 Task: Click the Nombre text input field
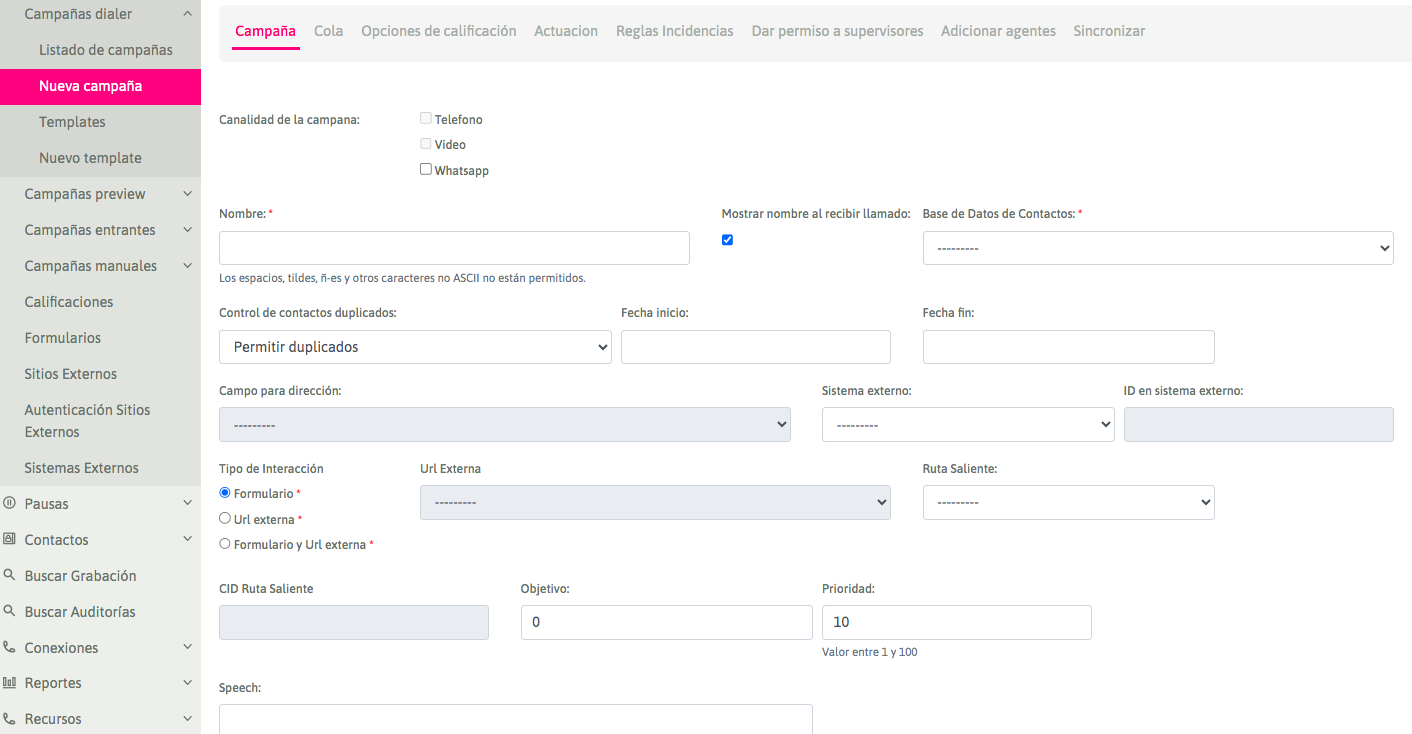click(454, 248)
